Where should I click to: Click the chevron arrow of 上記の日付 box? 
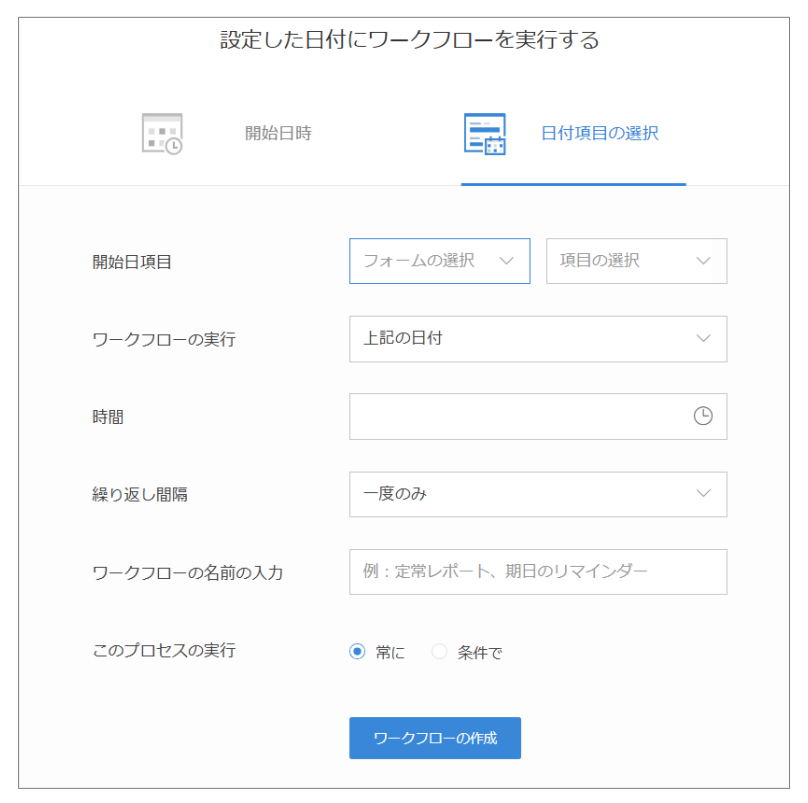(703, 338)
